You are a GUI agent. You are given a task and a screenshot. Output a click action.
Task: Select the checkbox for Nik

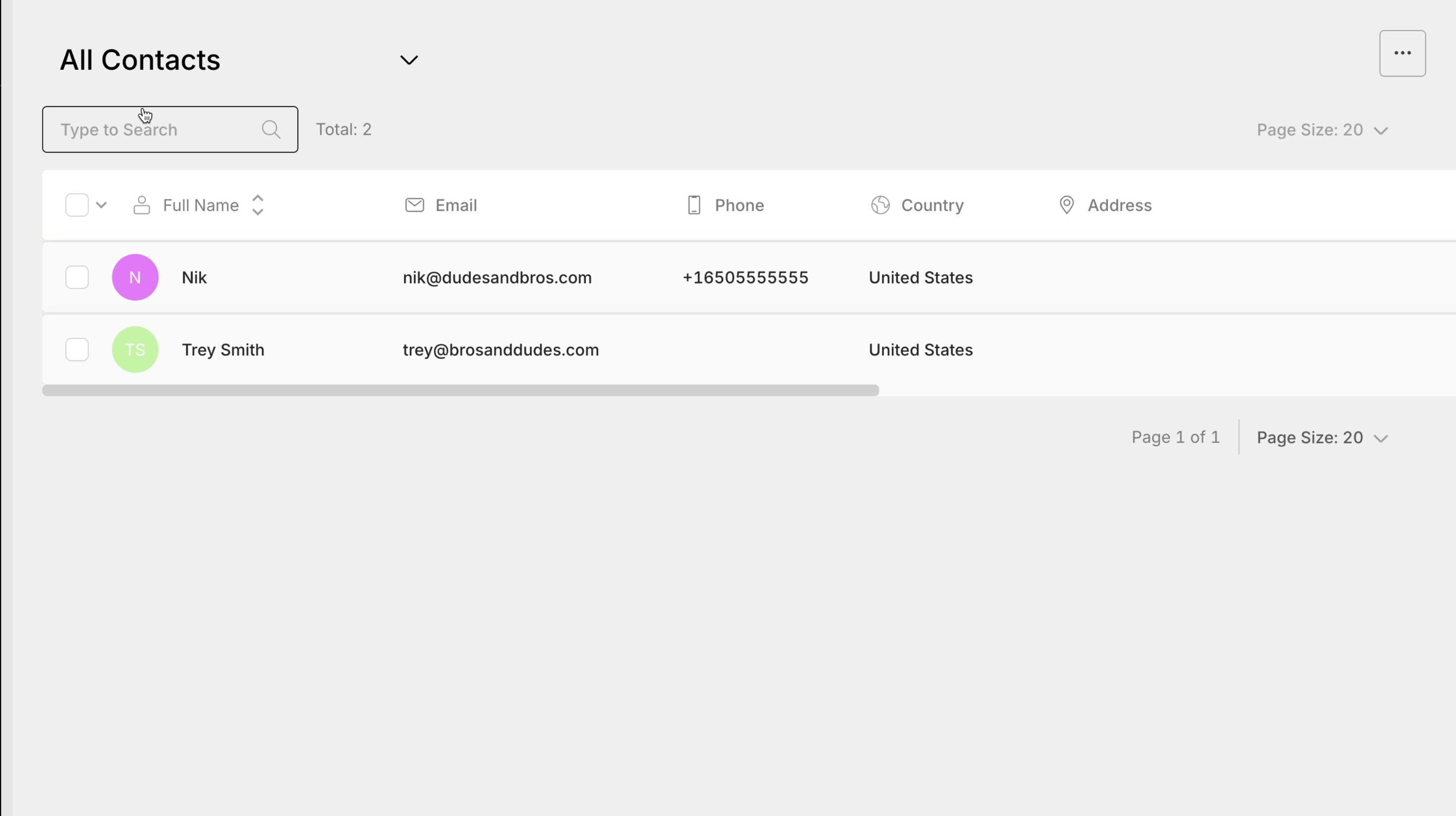(x=77, y=277)
